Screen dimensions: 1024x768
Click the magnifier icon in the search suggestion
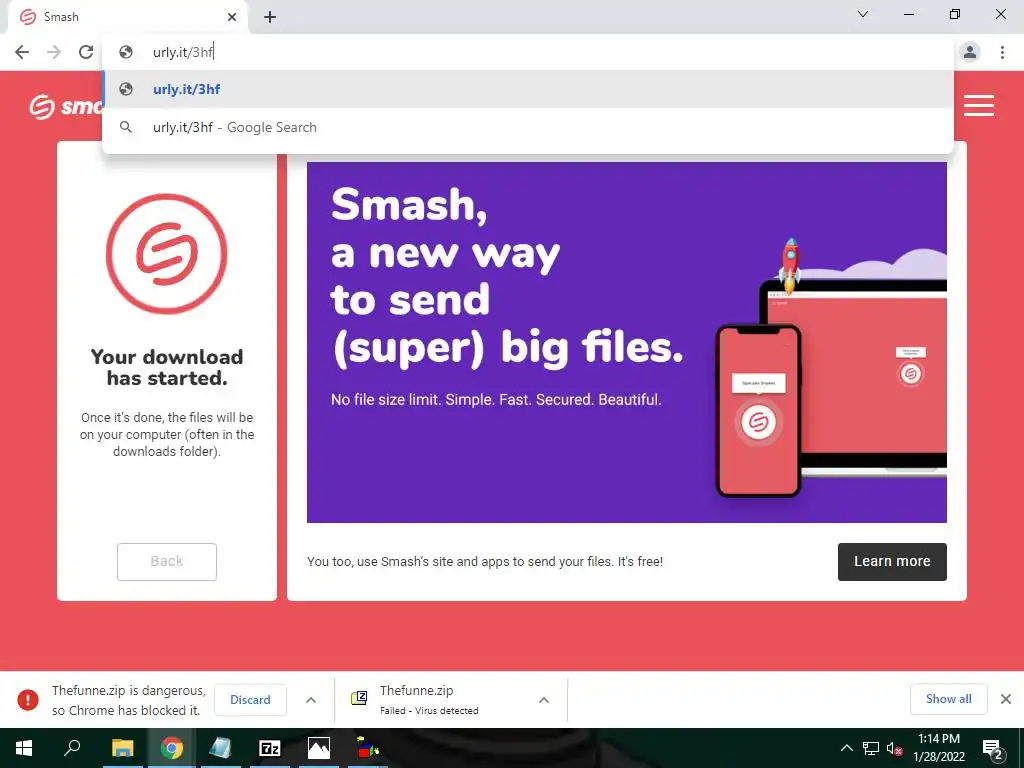tap(126, 127)
